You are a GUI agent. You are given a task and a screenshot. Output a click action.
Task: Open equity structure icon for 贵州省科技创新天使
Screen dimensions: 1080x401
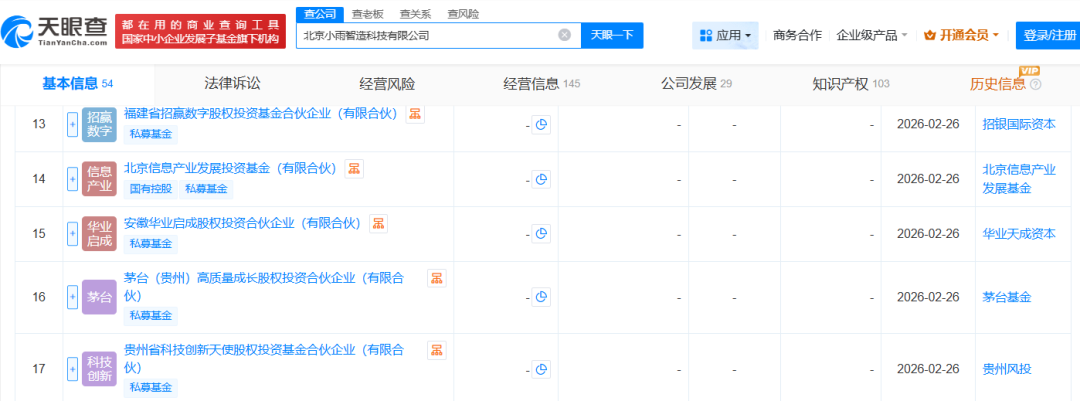click(437, 350)
